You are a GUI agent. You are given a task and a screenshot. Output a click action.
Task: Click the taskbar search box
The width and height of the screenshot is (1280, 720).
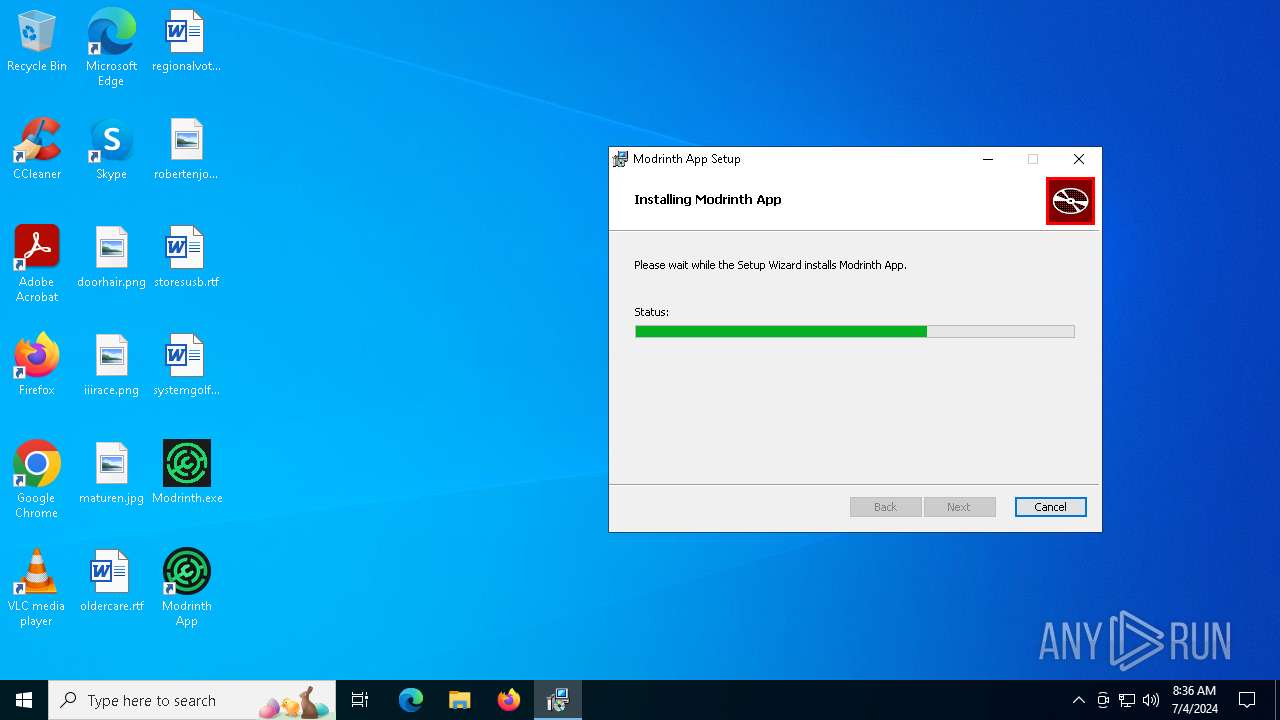pyautogui.click(x=192, y=700)
